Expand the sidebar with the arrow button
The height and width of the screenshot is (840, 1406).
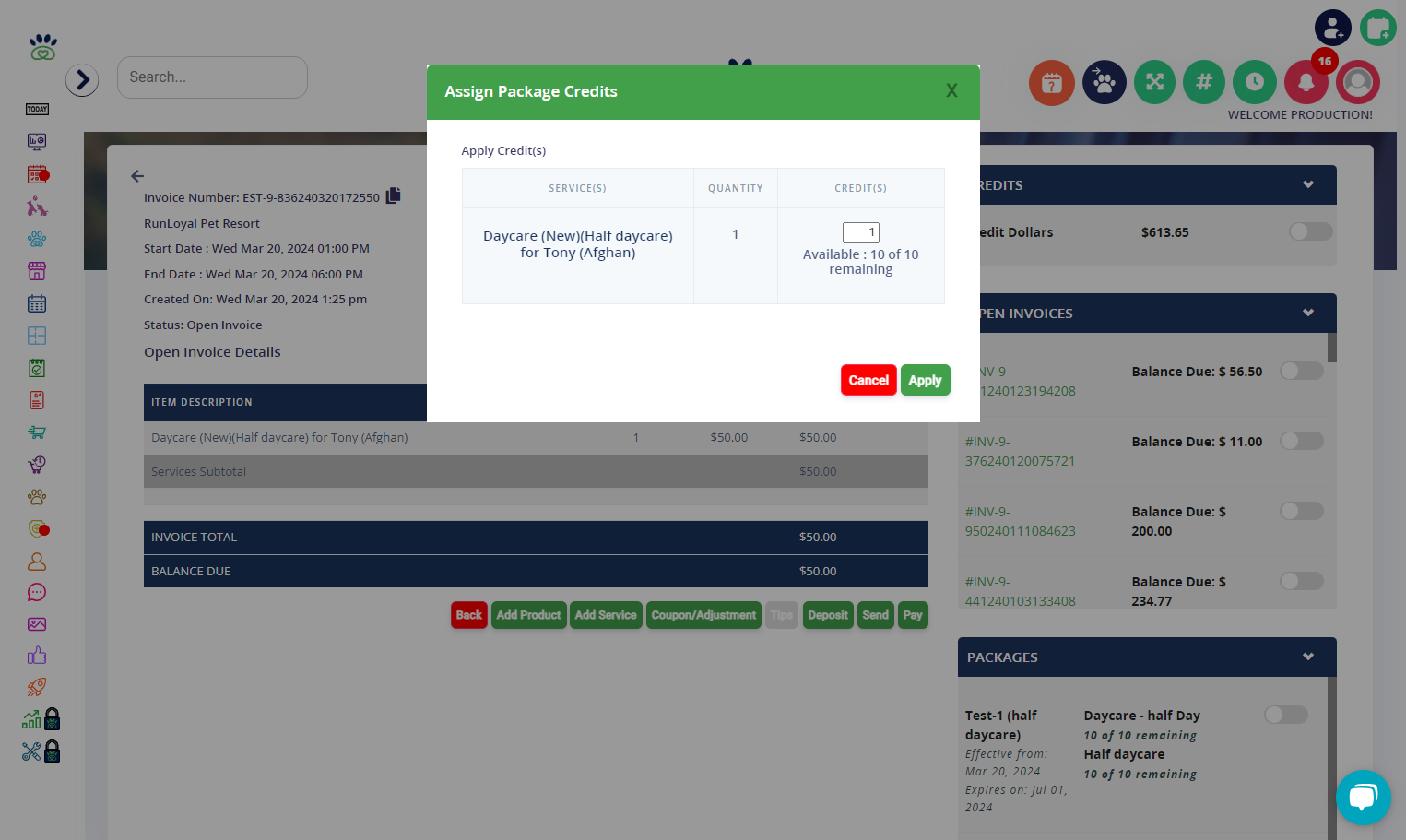[x=82, y=80]
